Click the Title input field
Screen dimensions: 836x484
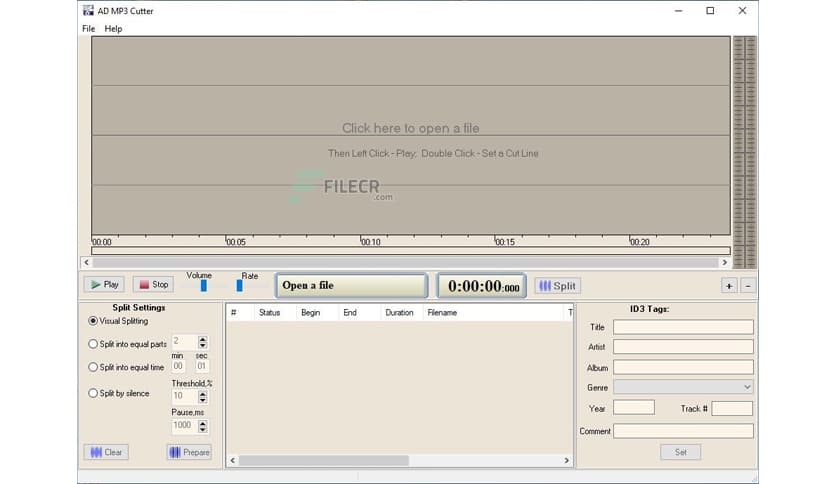tap(684, 327)
